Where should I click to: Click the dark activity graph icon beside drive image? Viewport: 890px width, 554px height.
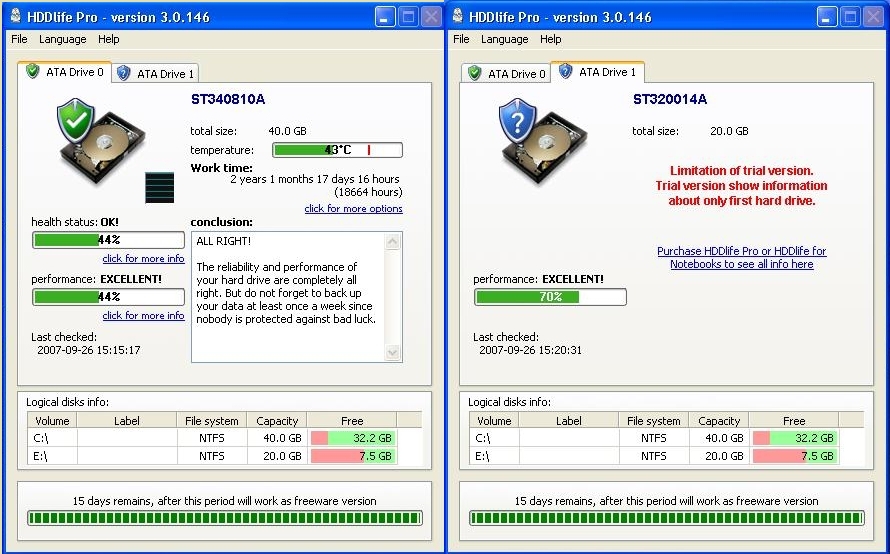[x=159, y=187]
